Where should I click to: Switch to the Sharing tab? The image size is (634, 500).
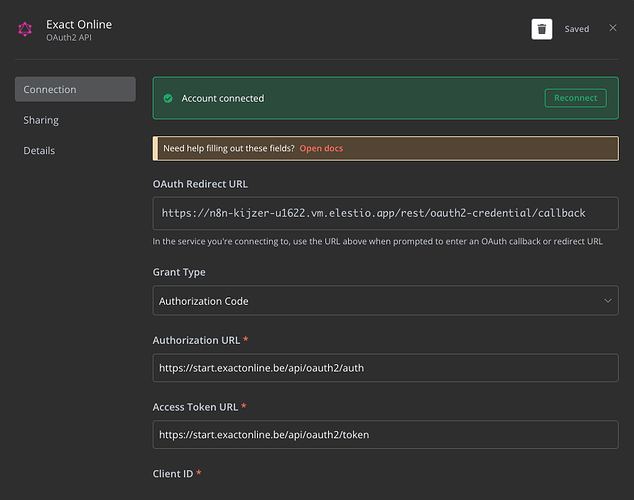tap(41, 120)
